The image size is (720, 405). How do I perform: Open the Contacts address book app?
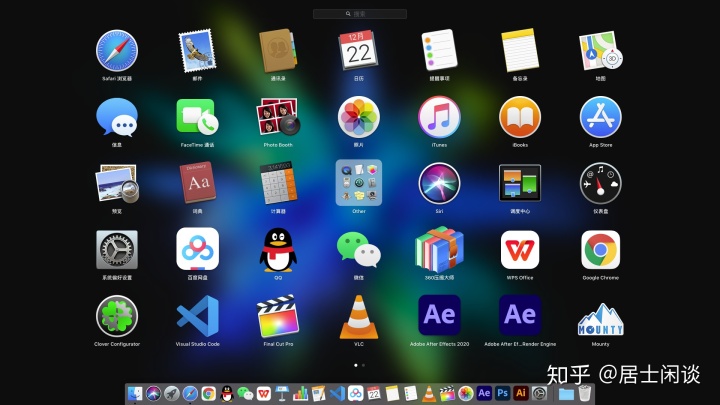click(x=278, y=51)
